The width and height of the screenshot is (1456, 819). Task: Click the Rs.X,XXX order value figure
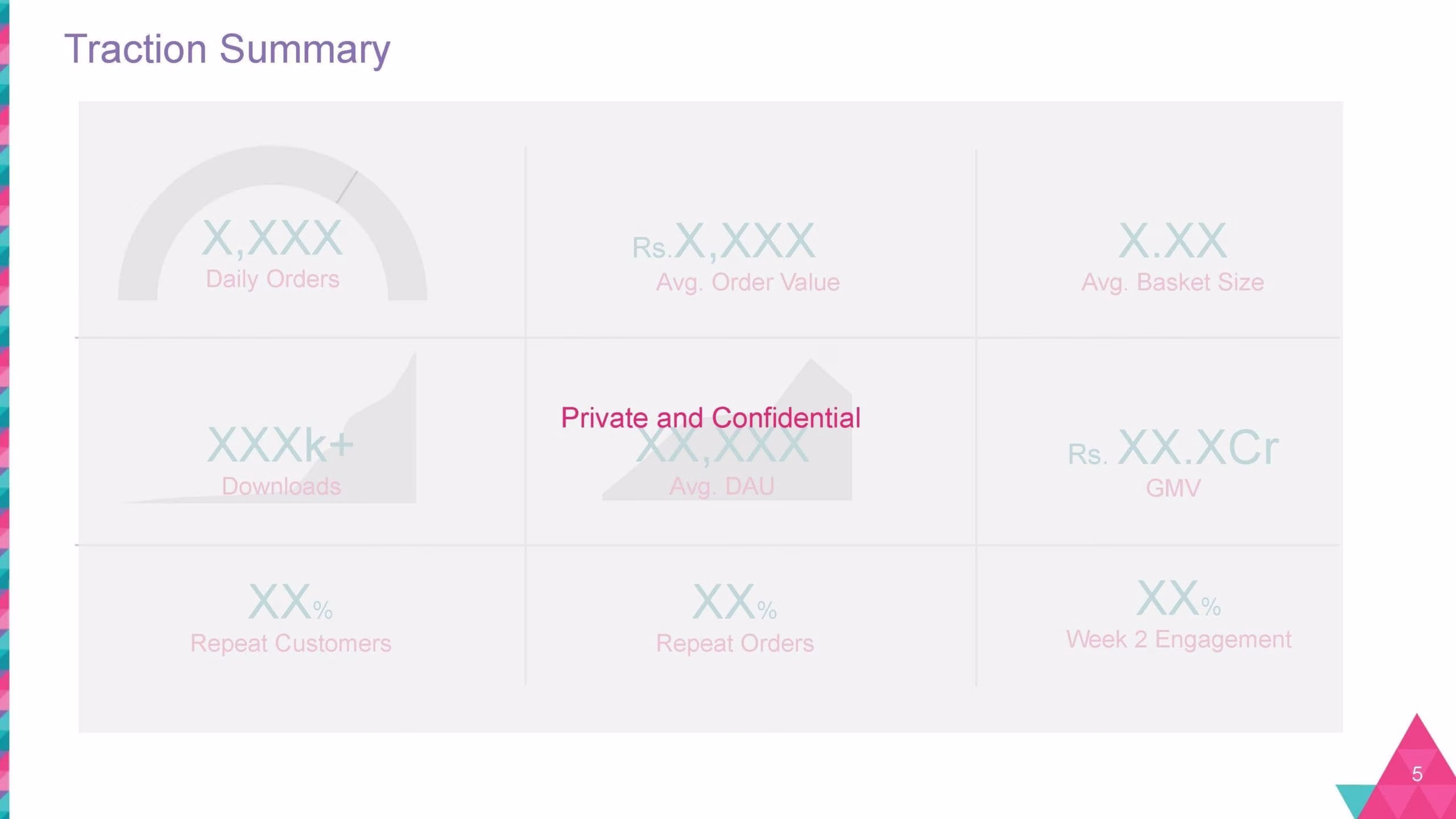click(x=724, y=242)
